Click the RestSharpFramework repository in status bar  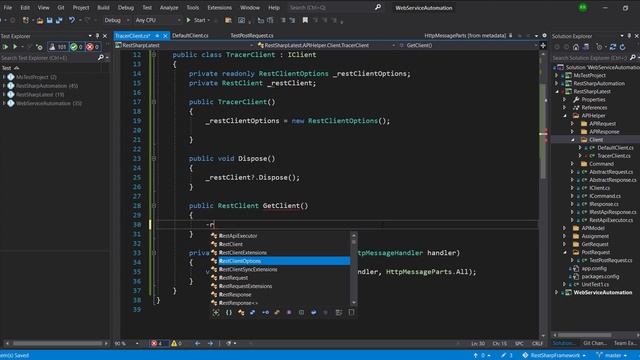coord(554,355)
